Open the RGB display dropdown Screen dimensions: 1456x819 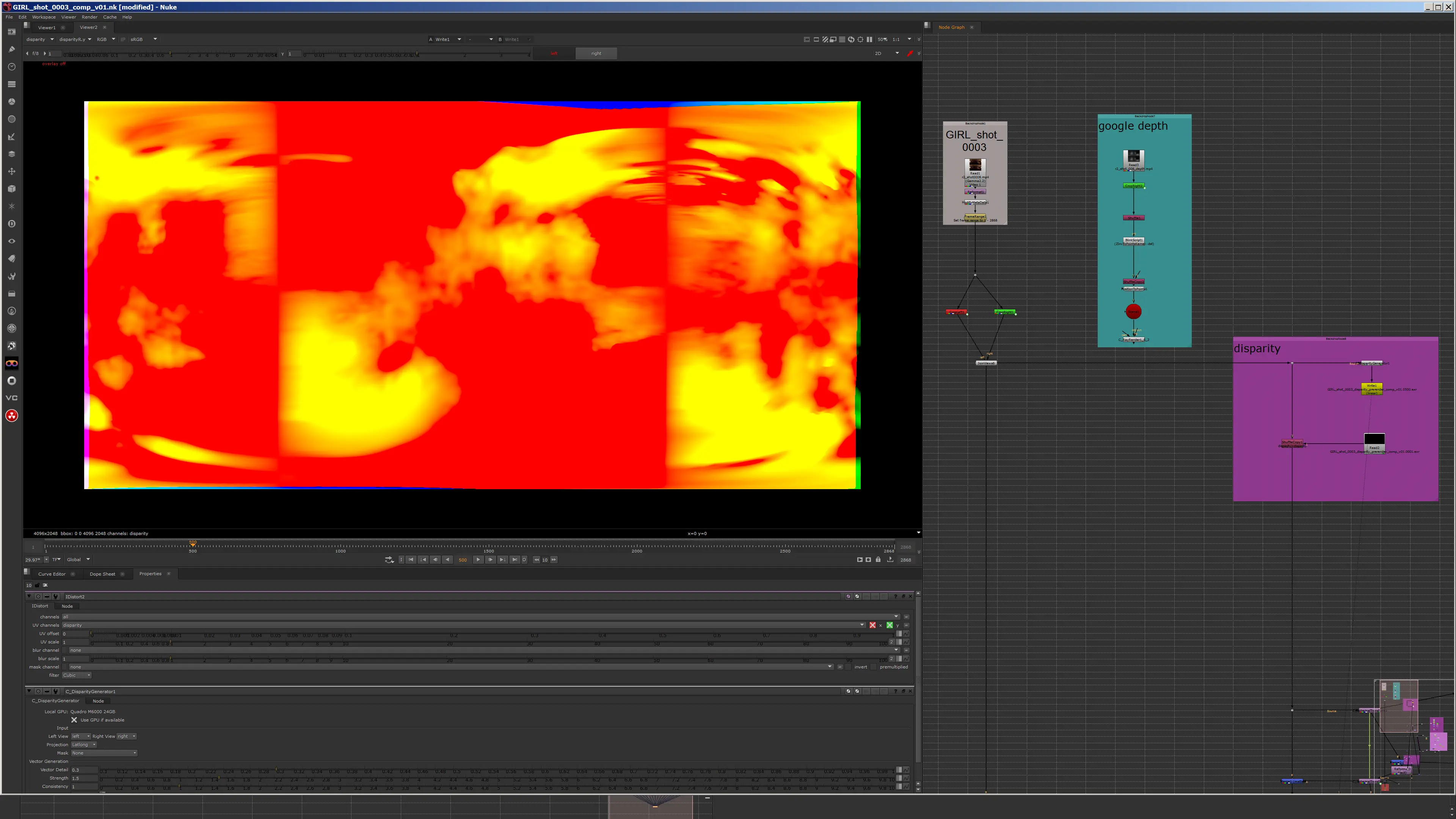pos(106,39)
